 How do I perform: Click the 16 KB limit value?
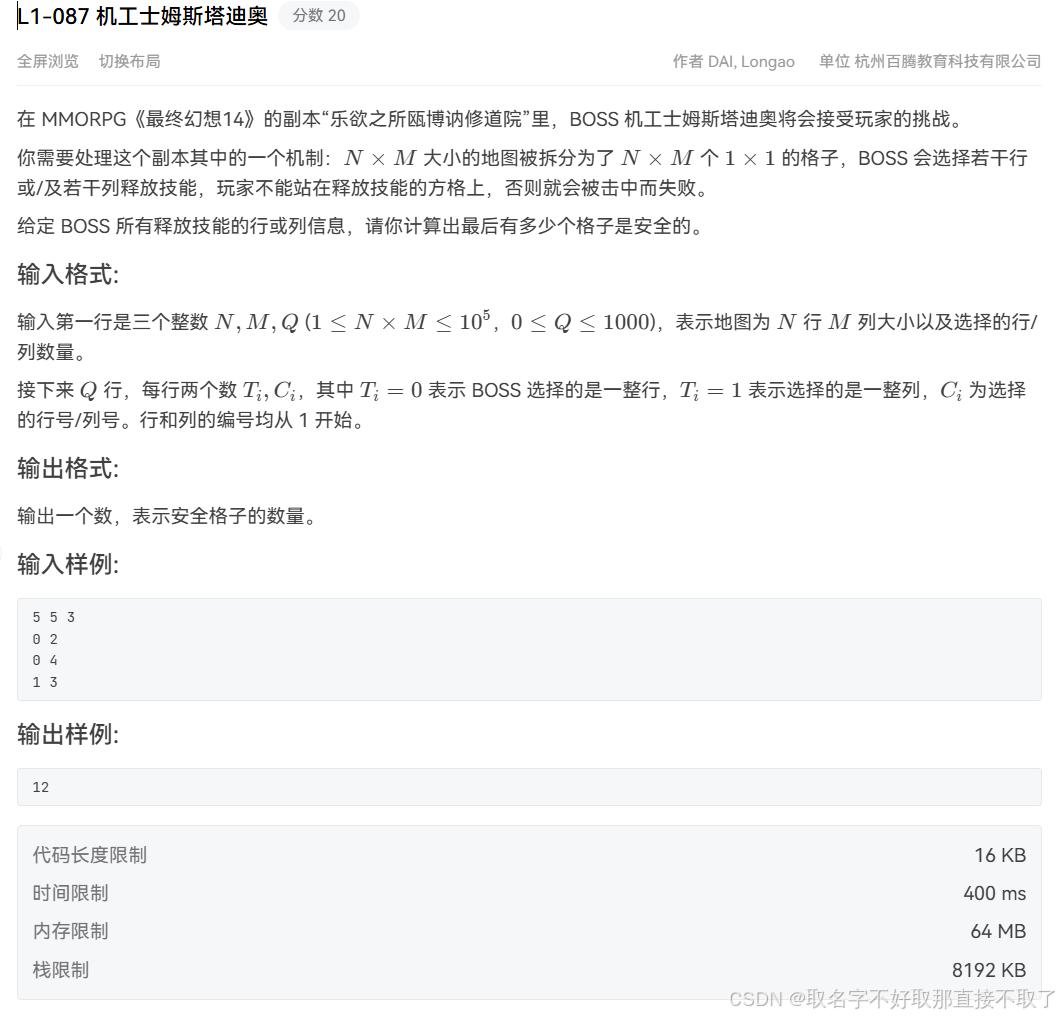pyautogui.click(x=1000, y=855)
